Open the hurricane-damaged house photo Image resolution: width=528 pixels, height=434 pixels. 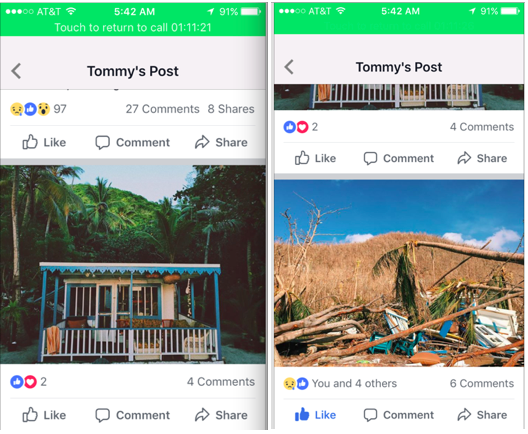click(399, 273)
